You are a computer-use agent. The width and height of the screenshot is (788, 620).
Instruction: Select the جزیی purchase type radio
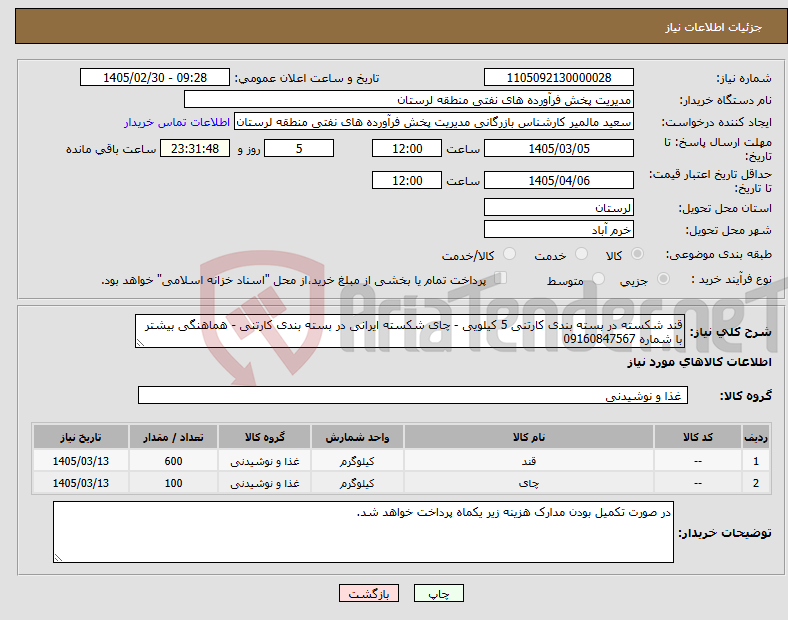click(663, 279)
